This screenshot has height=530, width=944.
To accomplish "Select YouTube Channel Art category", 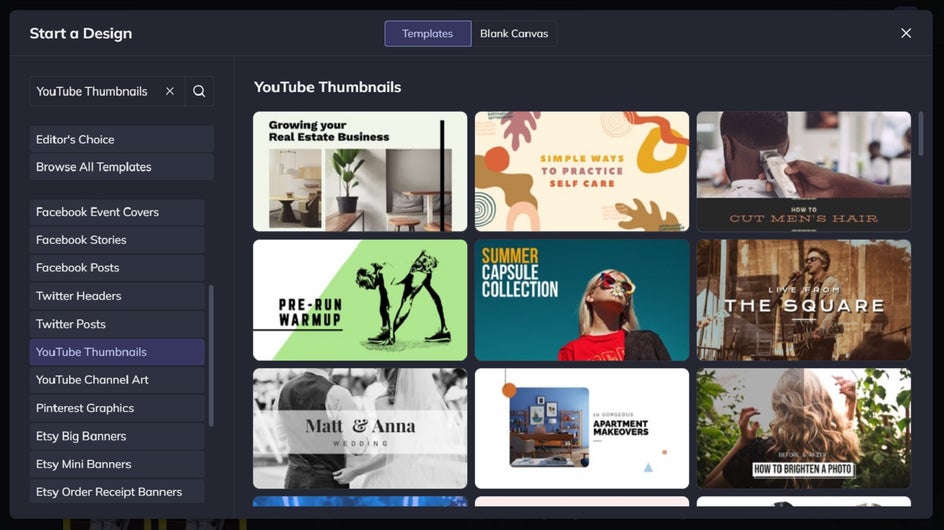I will tap(116, 380).
